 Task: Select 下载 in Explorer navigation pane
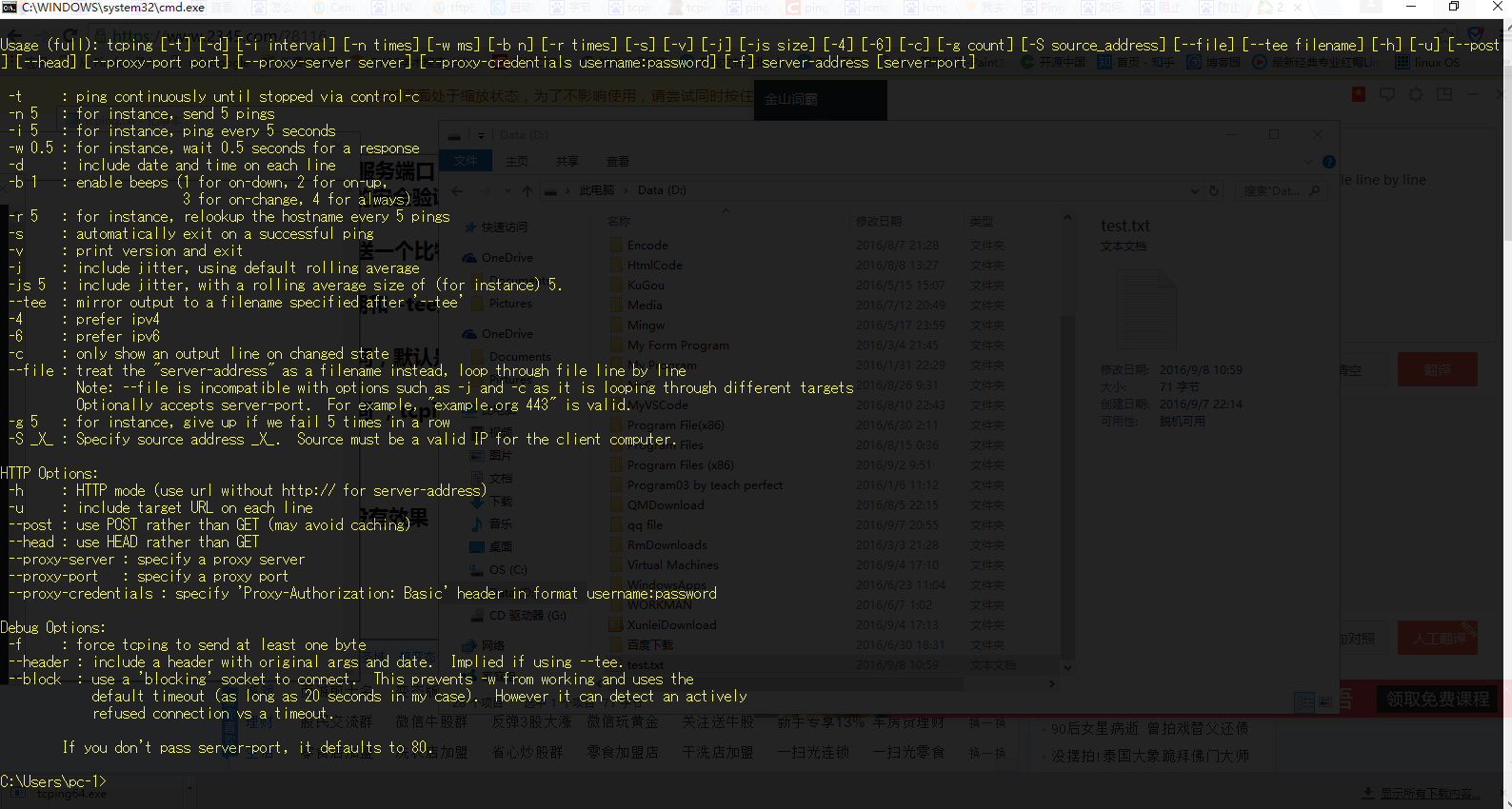[501, 502]
